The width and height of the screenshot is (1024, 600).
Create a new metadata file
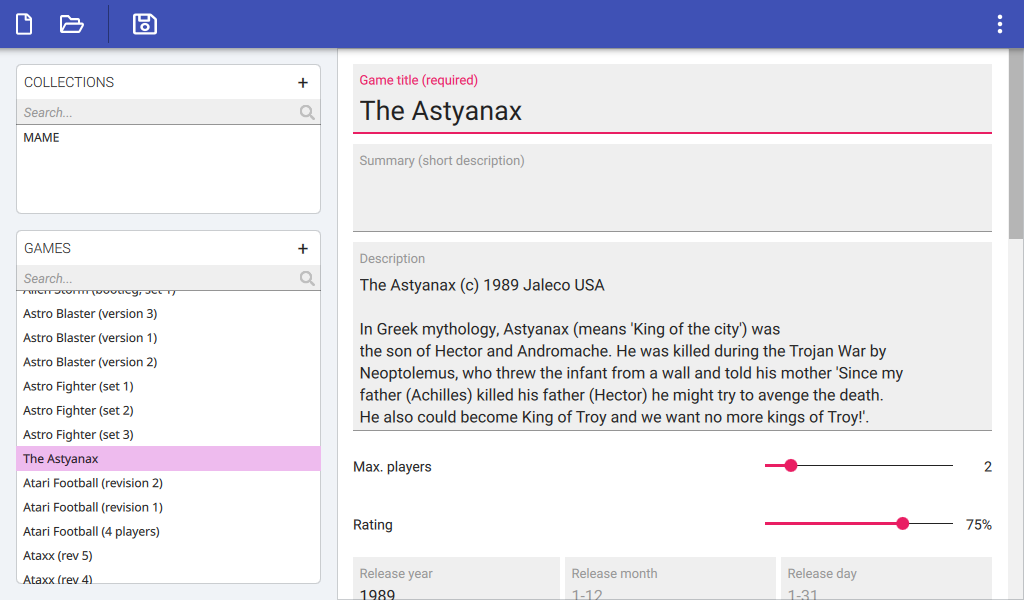tap(24, 24)
